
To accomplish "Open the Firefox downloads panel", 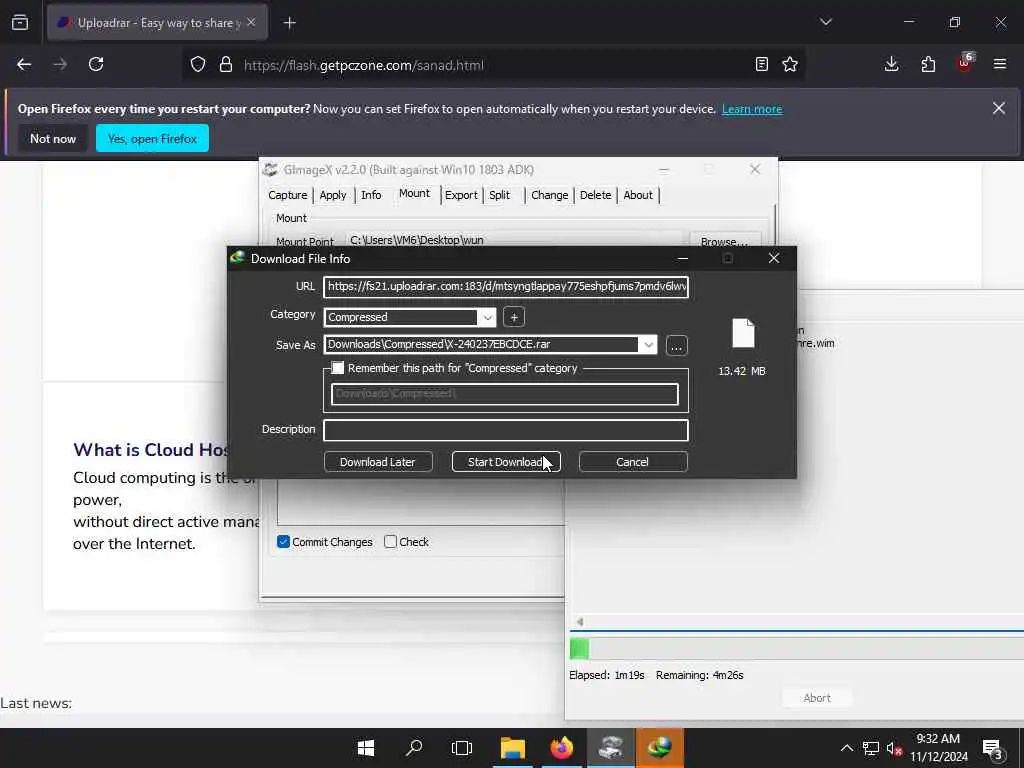I will (891, 65).
